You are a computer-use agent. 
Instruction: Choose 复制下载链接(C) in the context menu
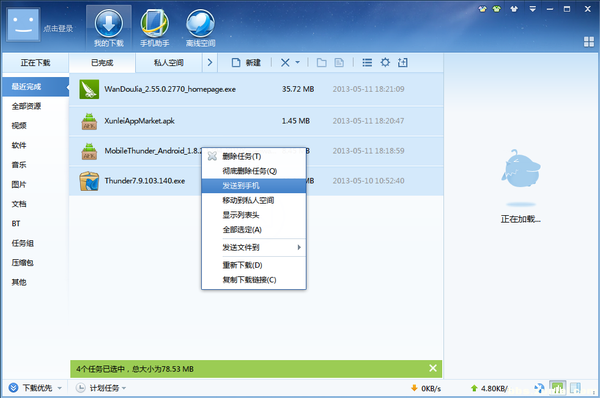pos(254,280)
